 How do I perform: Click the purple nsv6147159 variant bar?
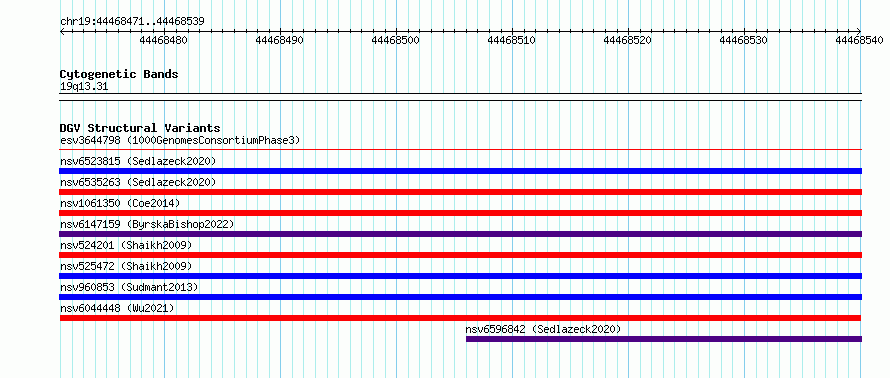pos(461,234)
